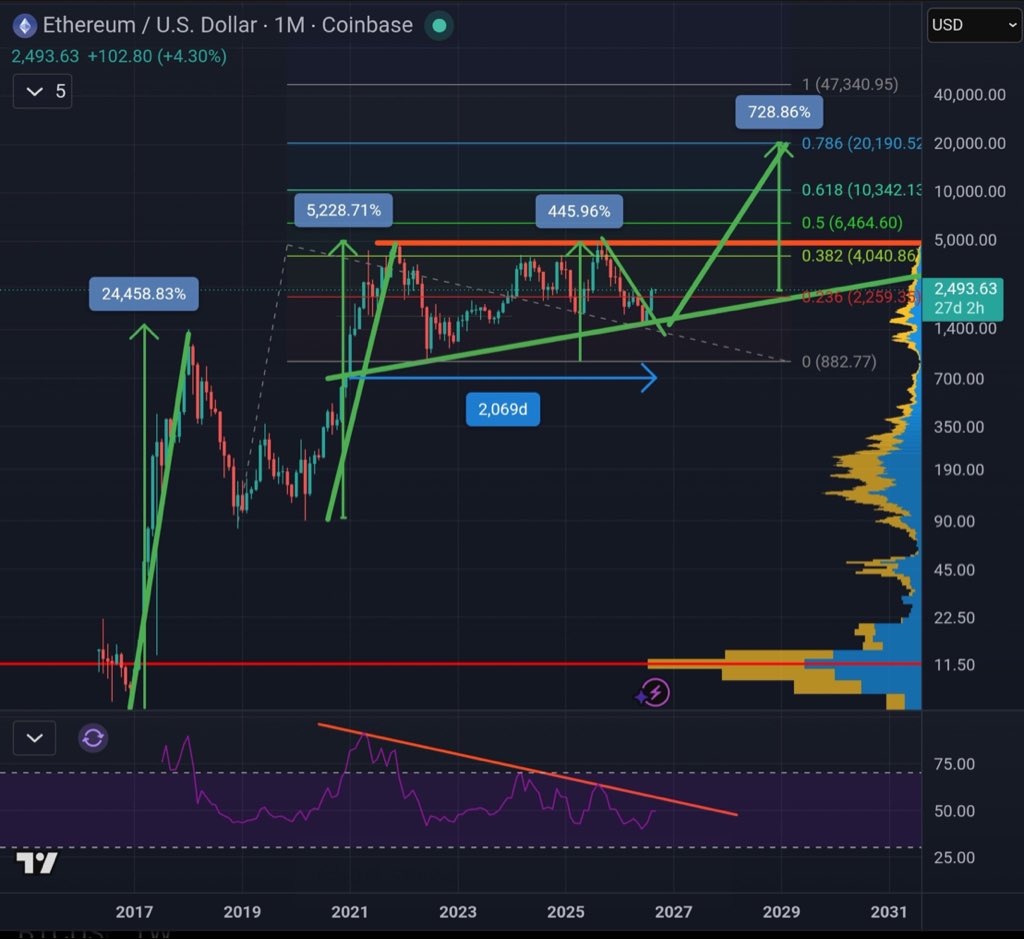This screenshot has height=939, width=1024.
Task: Click the RSI 75.00 axis label
Action: click(954, 764)
